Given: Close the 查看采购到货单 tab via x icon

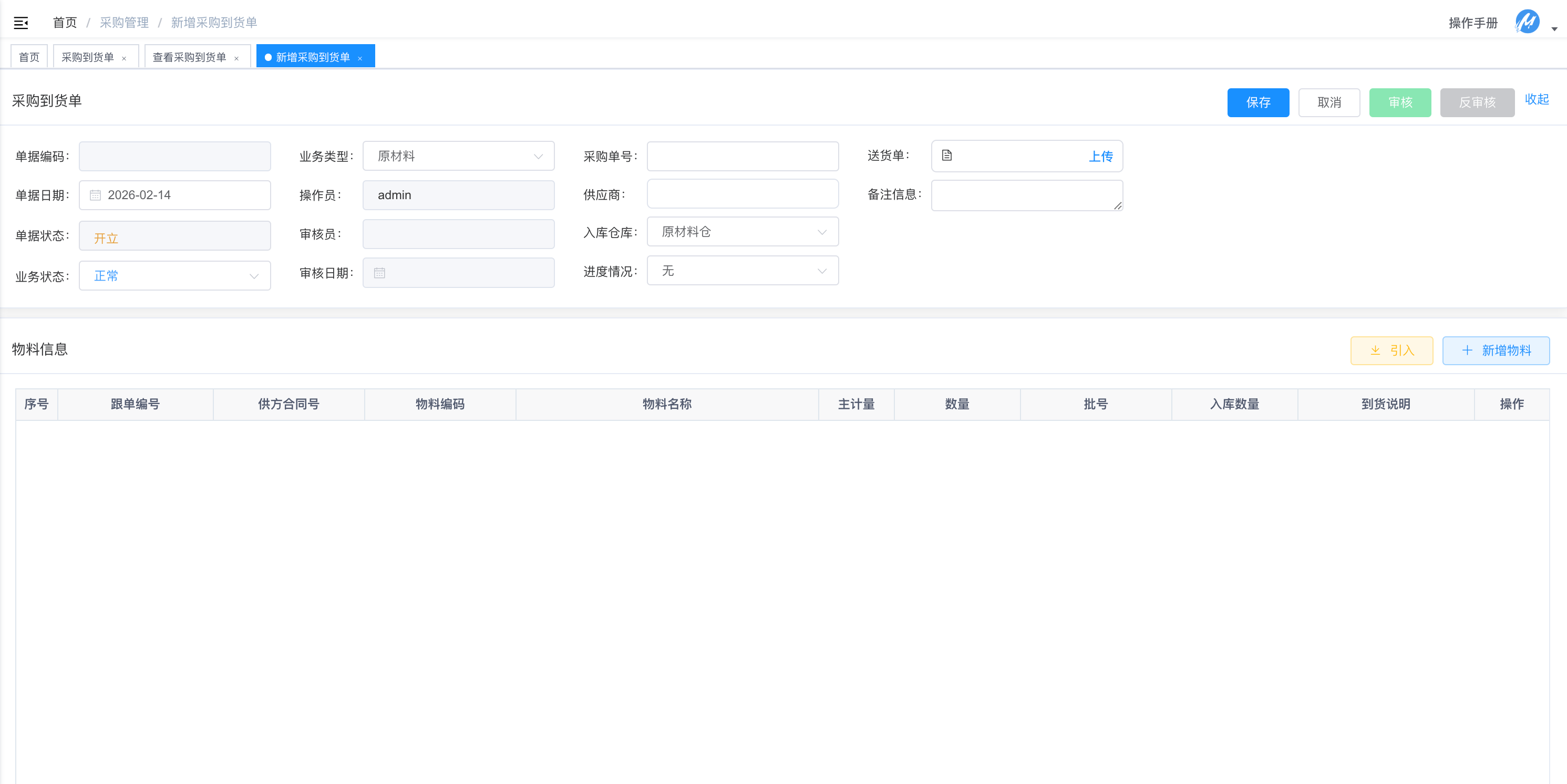Looking at the screenshot, I should pyautogui.click(x=236, y=58).
